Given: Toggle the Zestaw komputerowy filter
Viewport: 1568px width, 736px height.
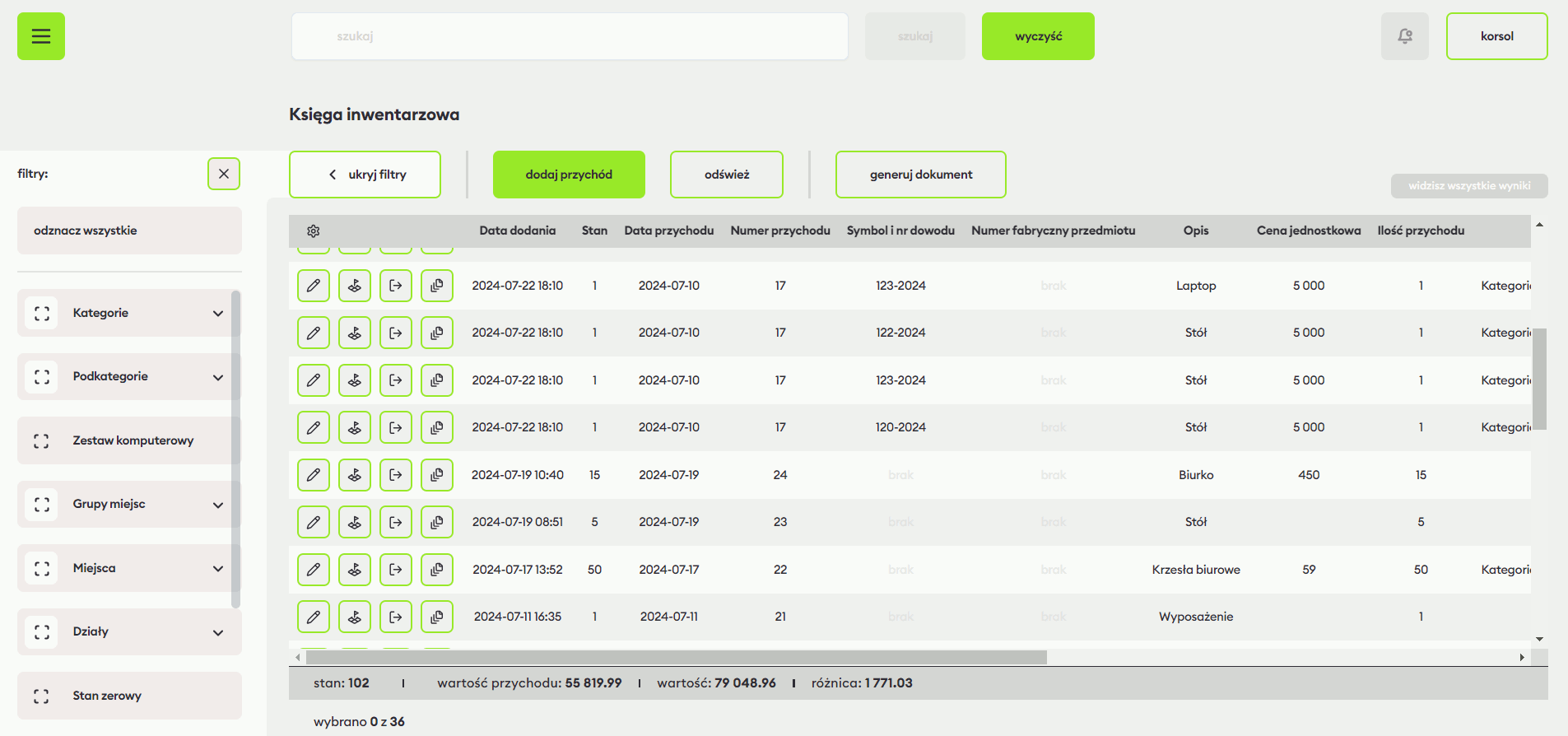Looking at the screenshot, I should (x=42, y=441).
